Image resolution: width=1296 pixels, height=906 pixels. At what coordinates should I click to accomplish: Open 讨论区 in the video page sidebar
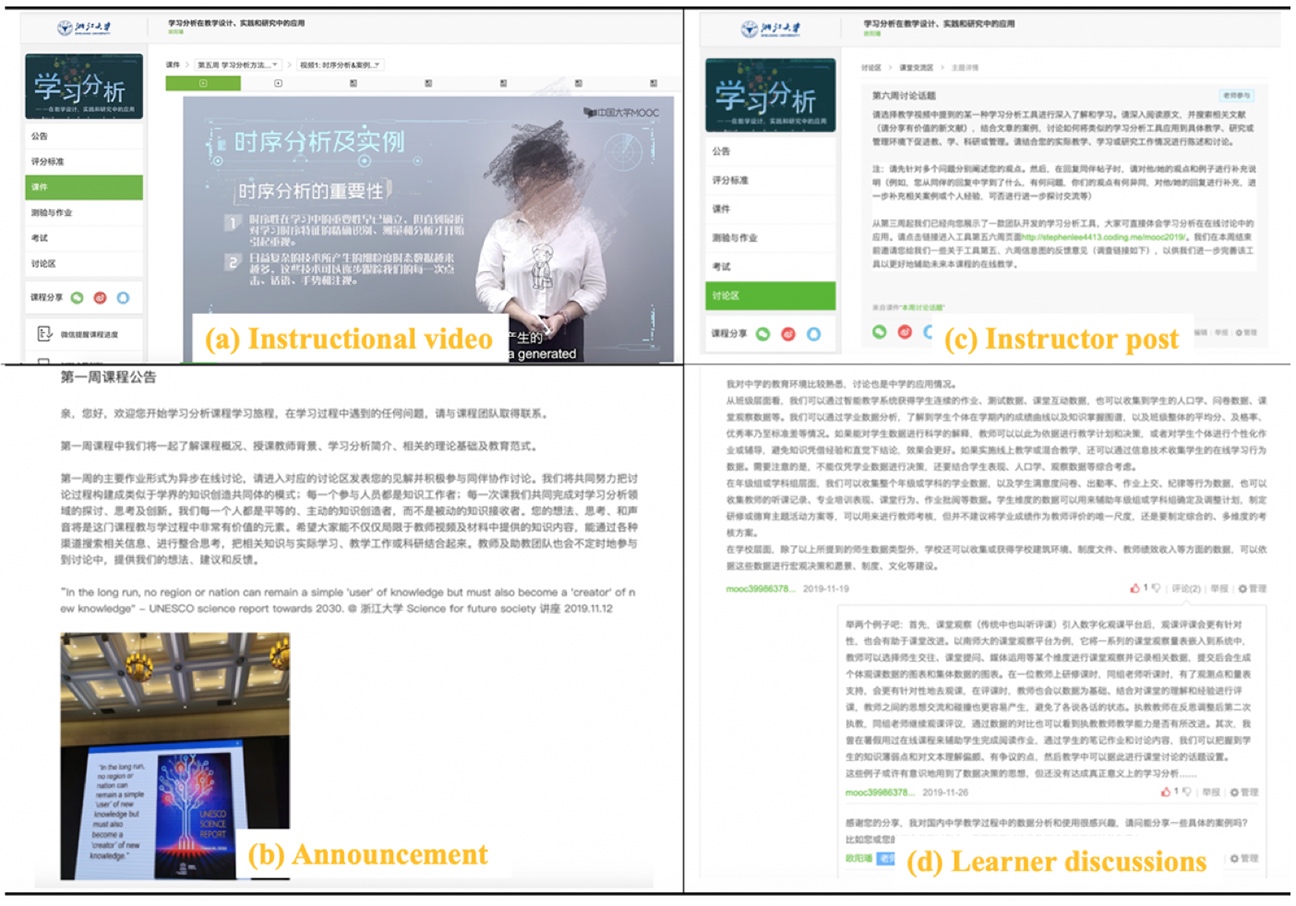(x=84, y=262)
